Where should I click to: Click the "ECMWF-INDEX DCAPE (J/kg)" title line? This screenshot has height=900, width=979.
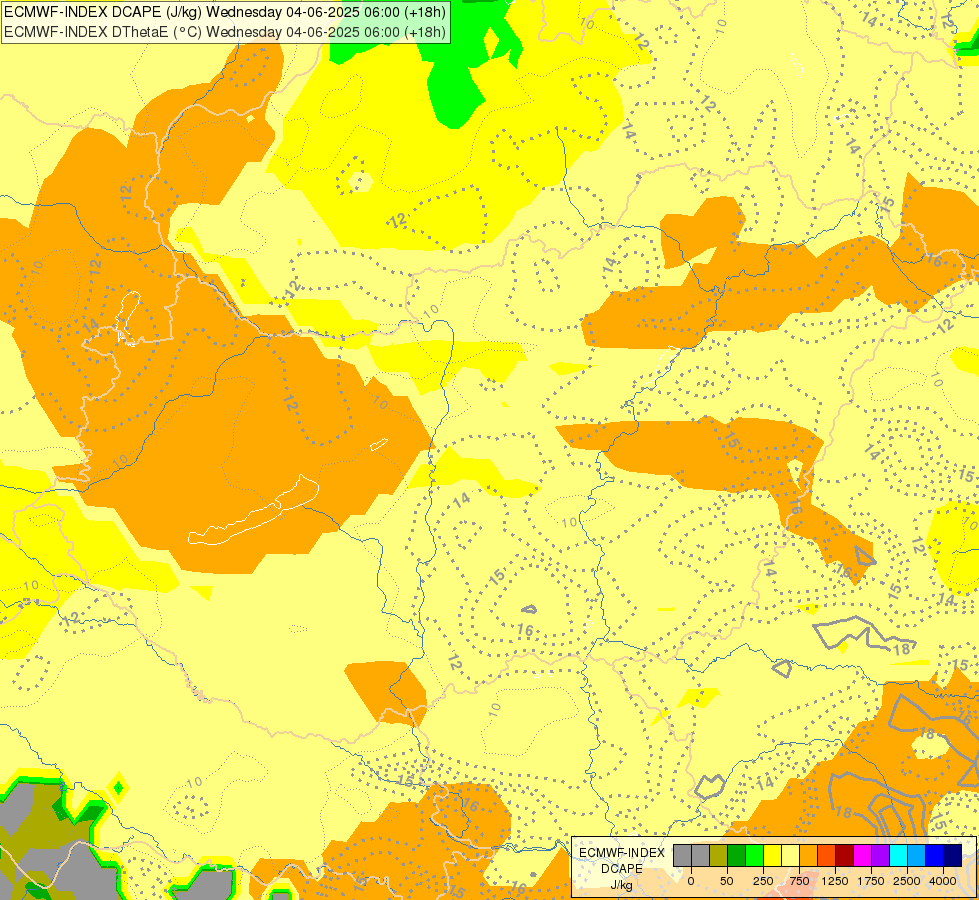click(x=225, y=11)
